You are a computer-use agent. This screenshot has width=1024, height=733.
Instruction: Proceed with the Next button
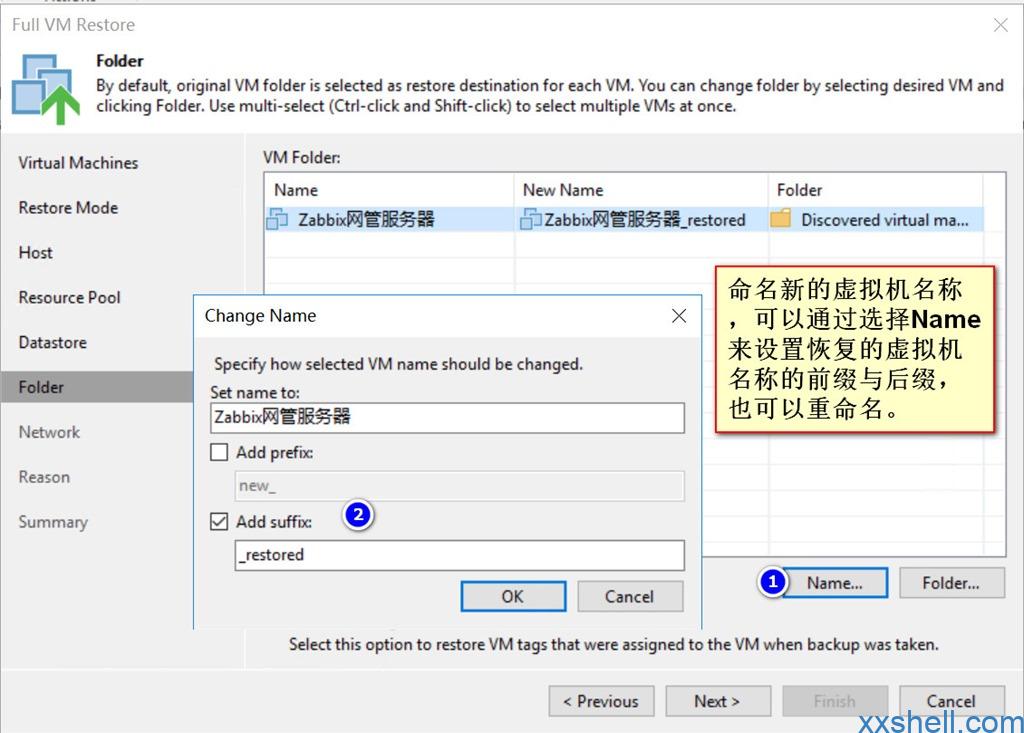coord(718,702)
